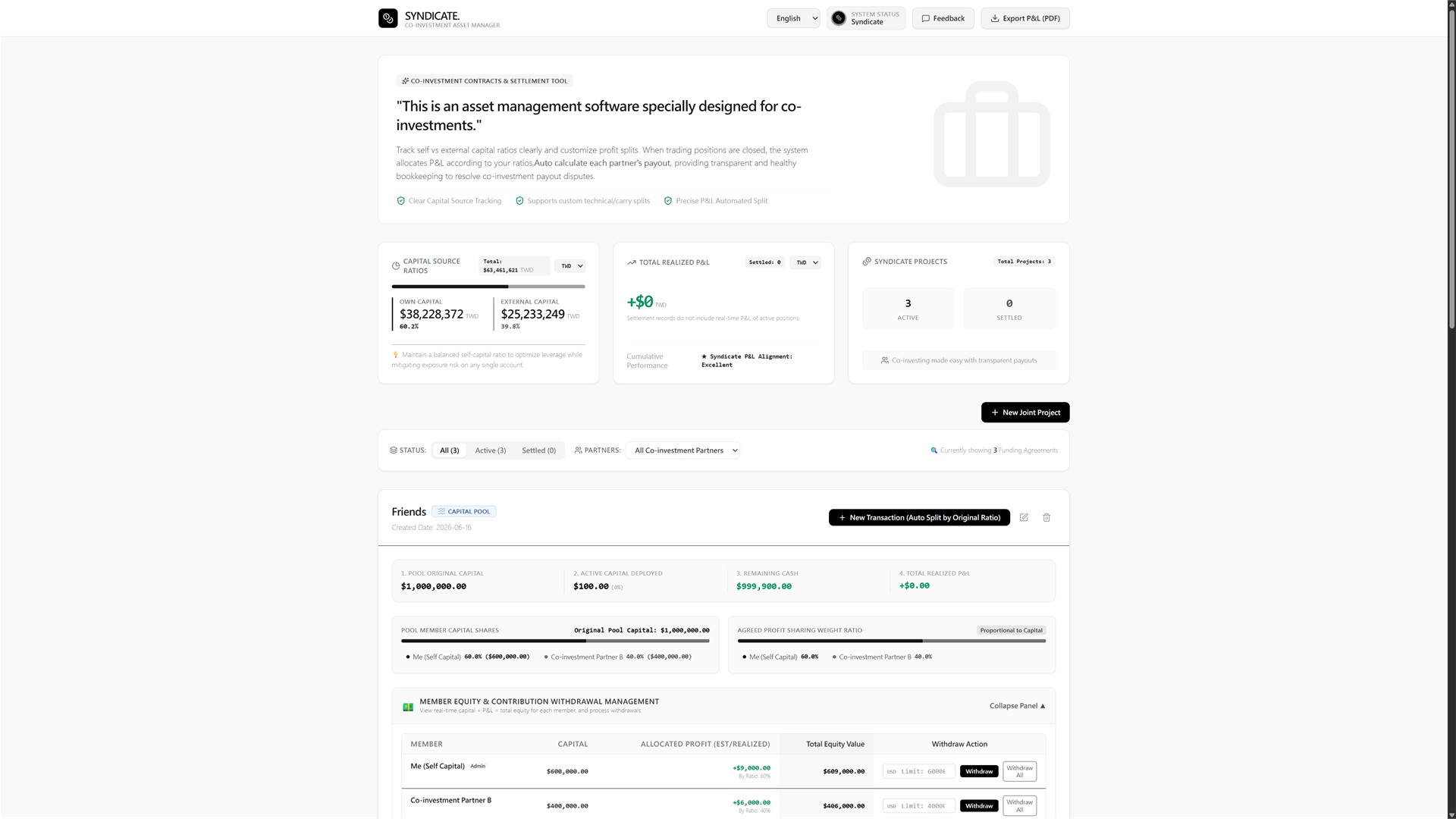Click the own vs external capital ratio bar
The width and height of the screenshot is (1456, 819).
[488, 287]
